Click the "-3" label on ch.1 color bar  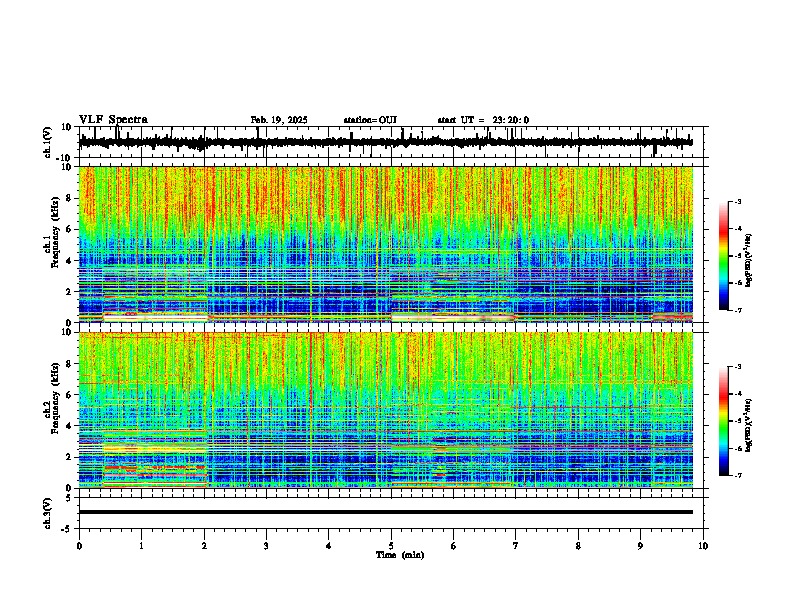737,201
